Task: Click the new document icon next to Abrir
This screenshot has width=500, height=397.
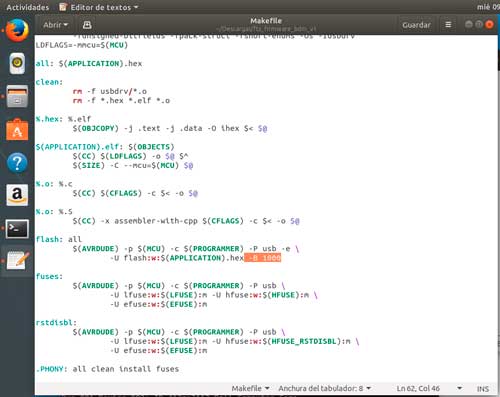Action: 87,25
